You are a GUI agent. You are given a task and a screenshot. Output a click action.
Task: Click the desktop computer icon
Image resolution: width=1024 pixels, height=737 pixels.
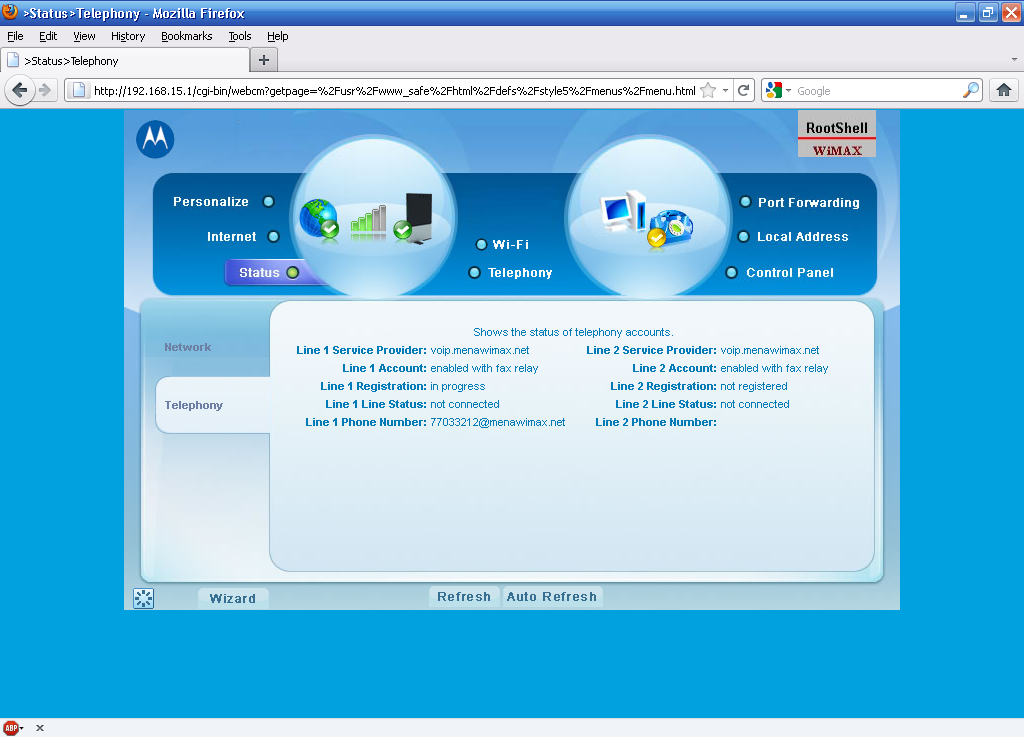pyautogui.click(x=623, y=211)
